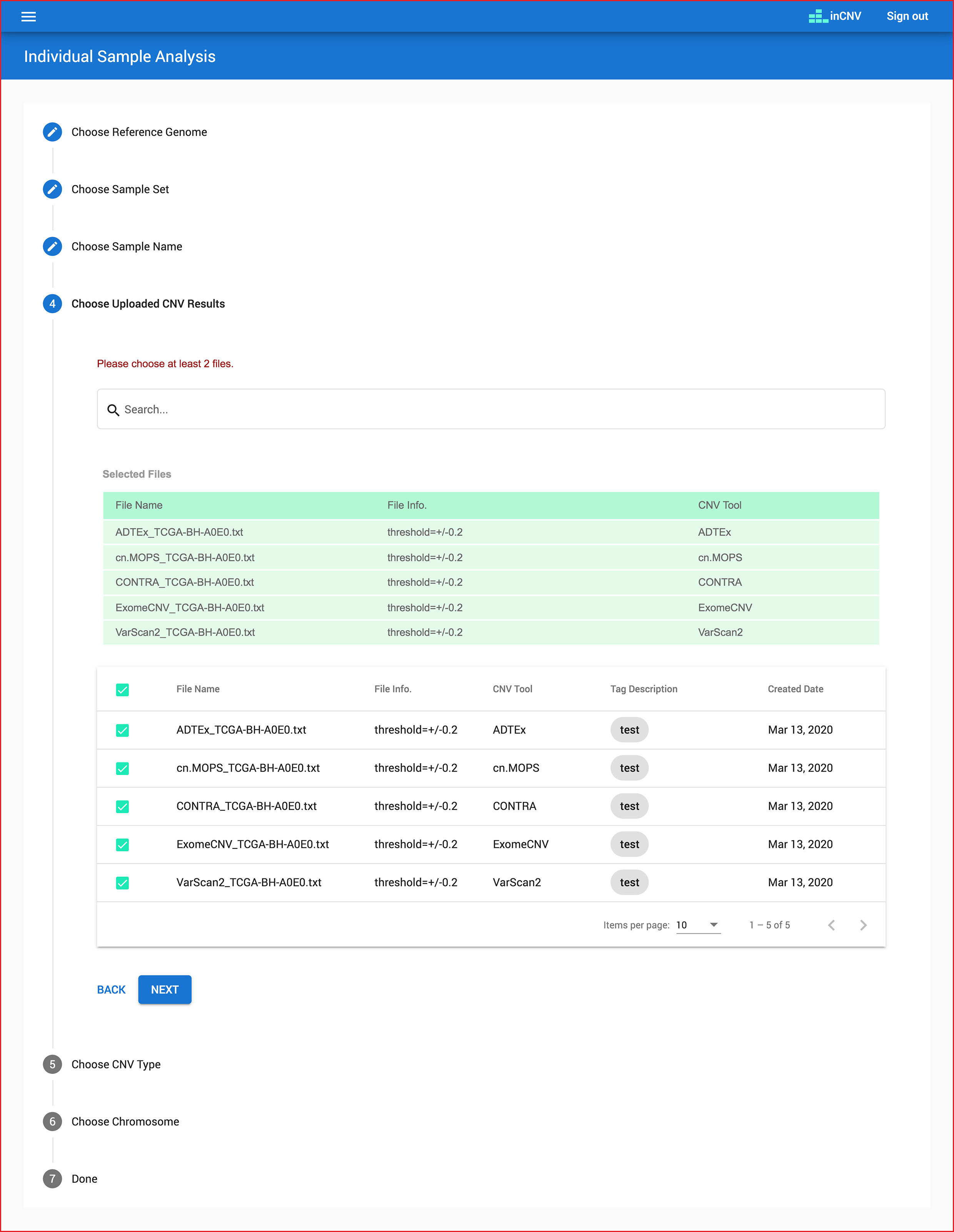Click the search magnifier icon
The image size is (954, 1232).
coord(113,410)
